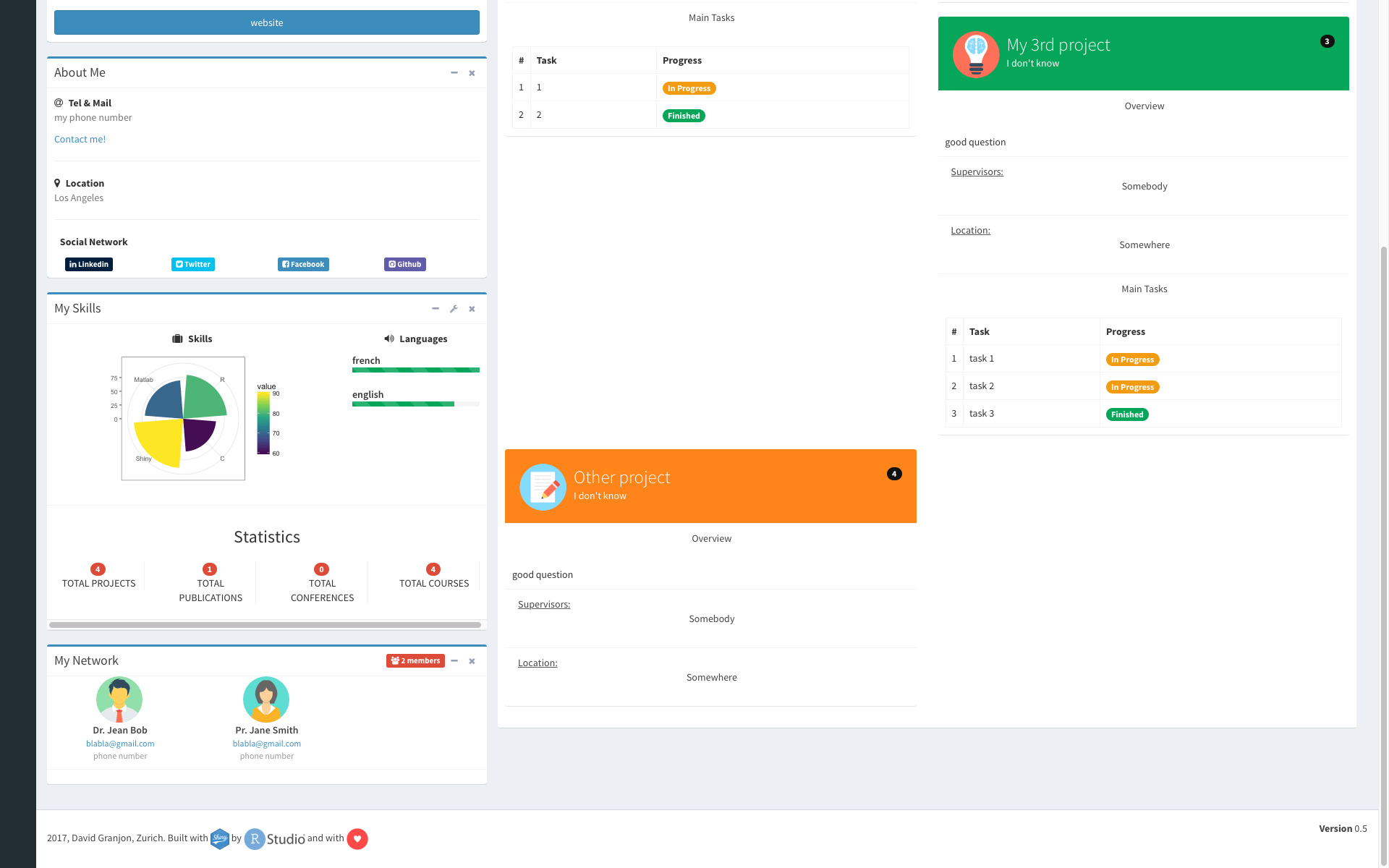Screen dimensions: 1389x868
Task: Open My Skills wrench settings
Action: (x=454, y=309)
